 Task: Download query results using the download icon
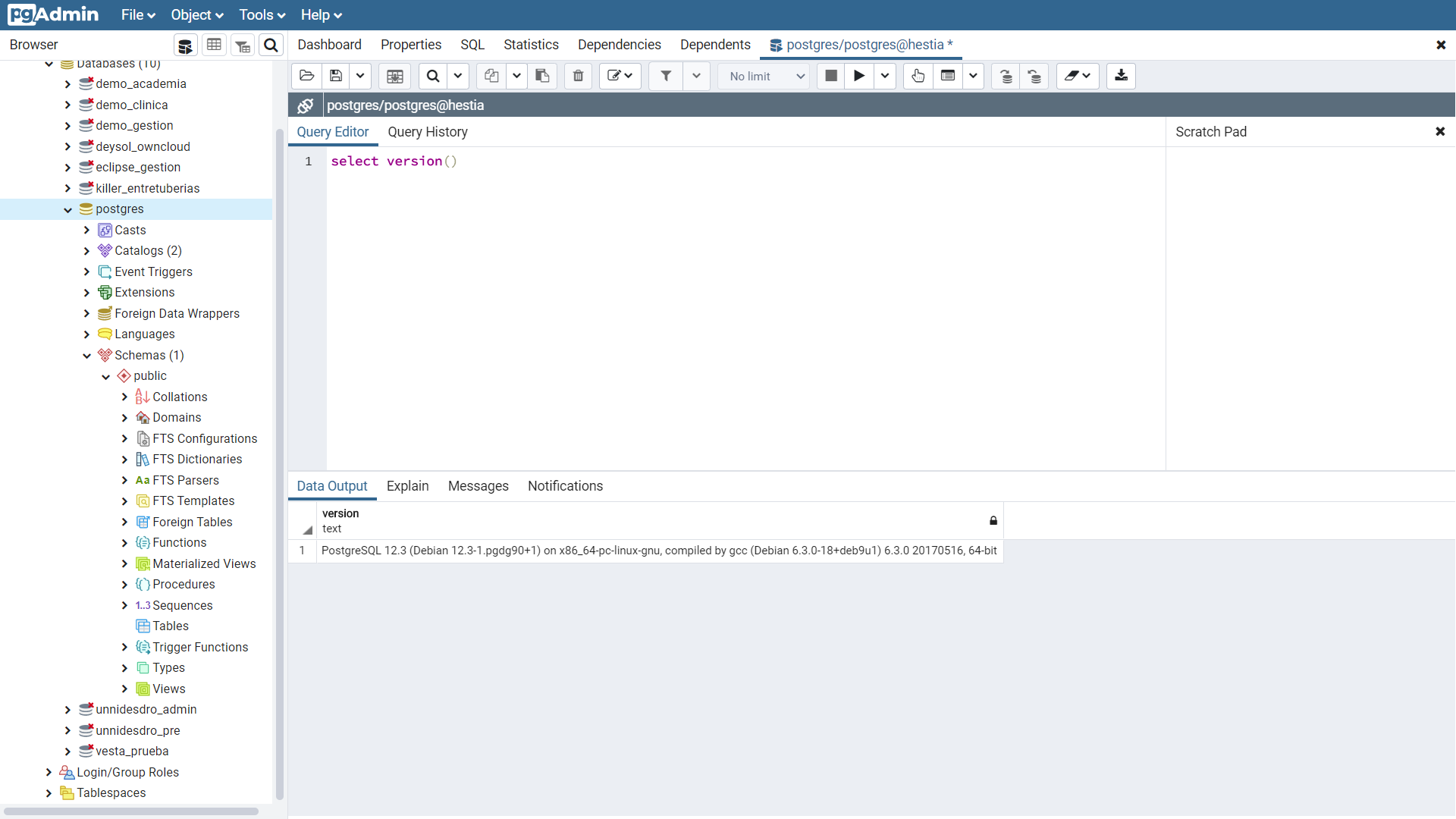click(x=1120, y=76)
